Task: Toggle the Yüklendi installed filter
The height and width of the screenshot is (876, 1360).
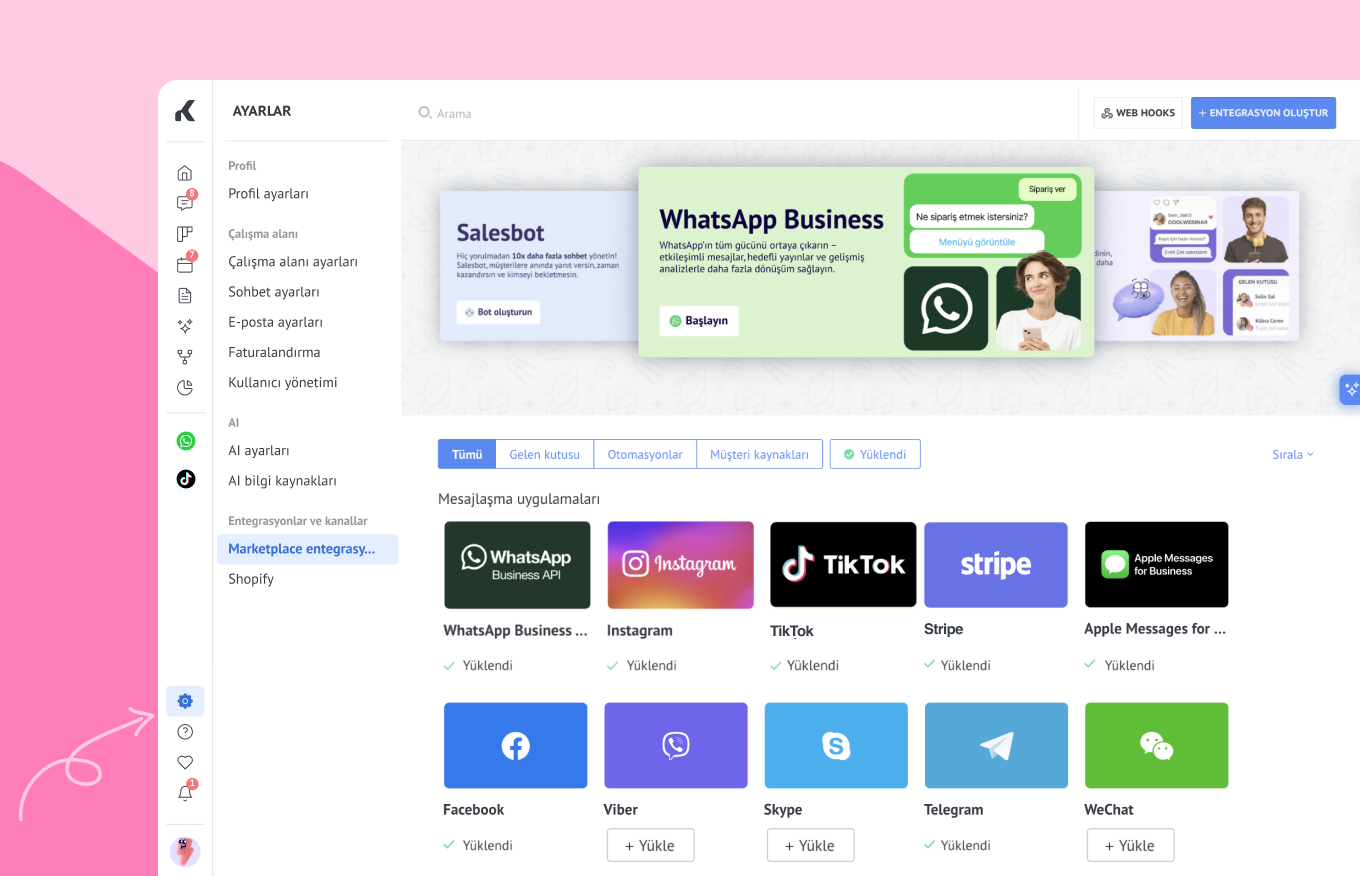Action: (x=875, y=454)
